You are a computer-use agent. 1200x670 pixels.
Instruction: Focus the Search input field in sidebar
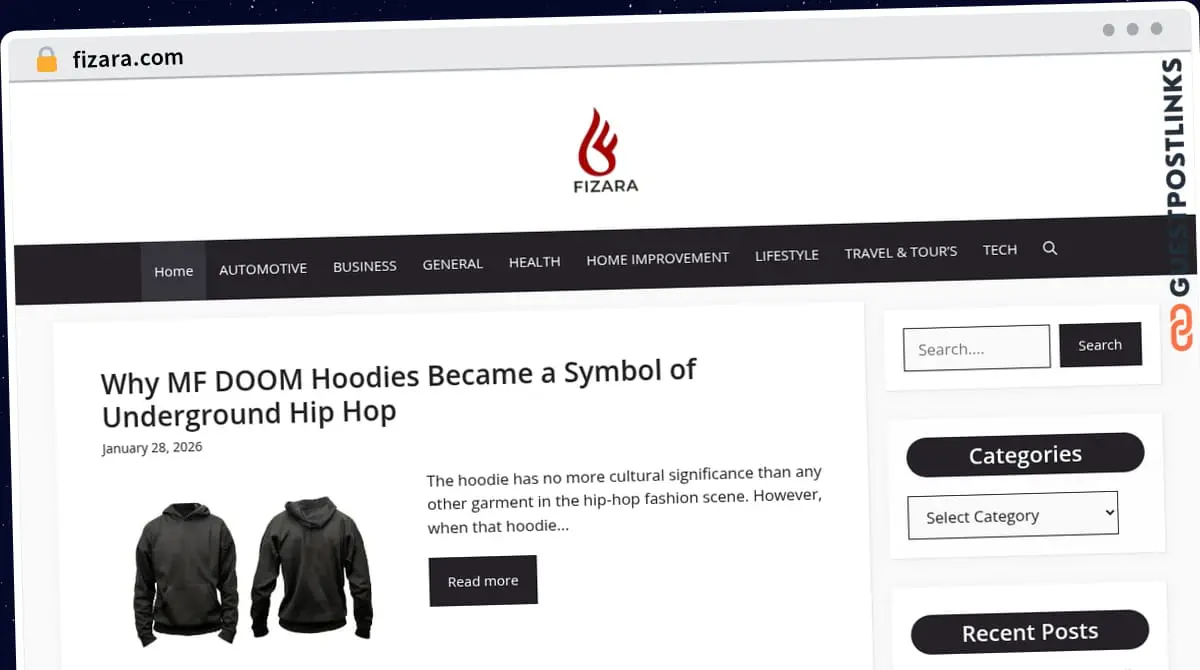tap(976, 348)
